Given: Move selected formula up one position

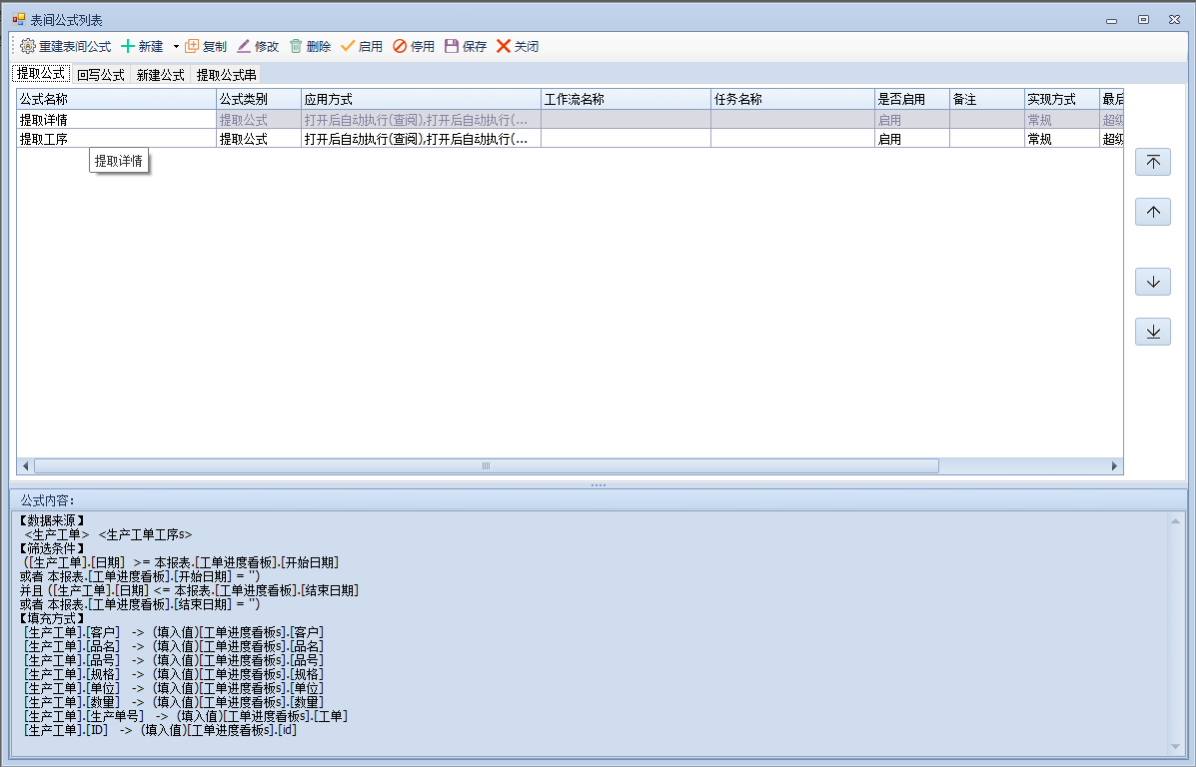Looking at the screenshot, I should coord(1152,212).
